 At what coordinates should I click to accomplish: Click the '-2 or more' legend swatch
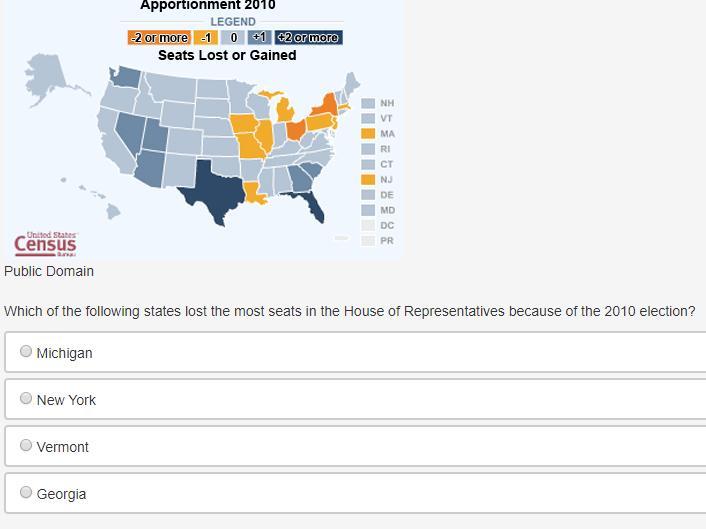coord(159,38)
